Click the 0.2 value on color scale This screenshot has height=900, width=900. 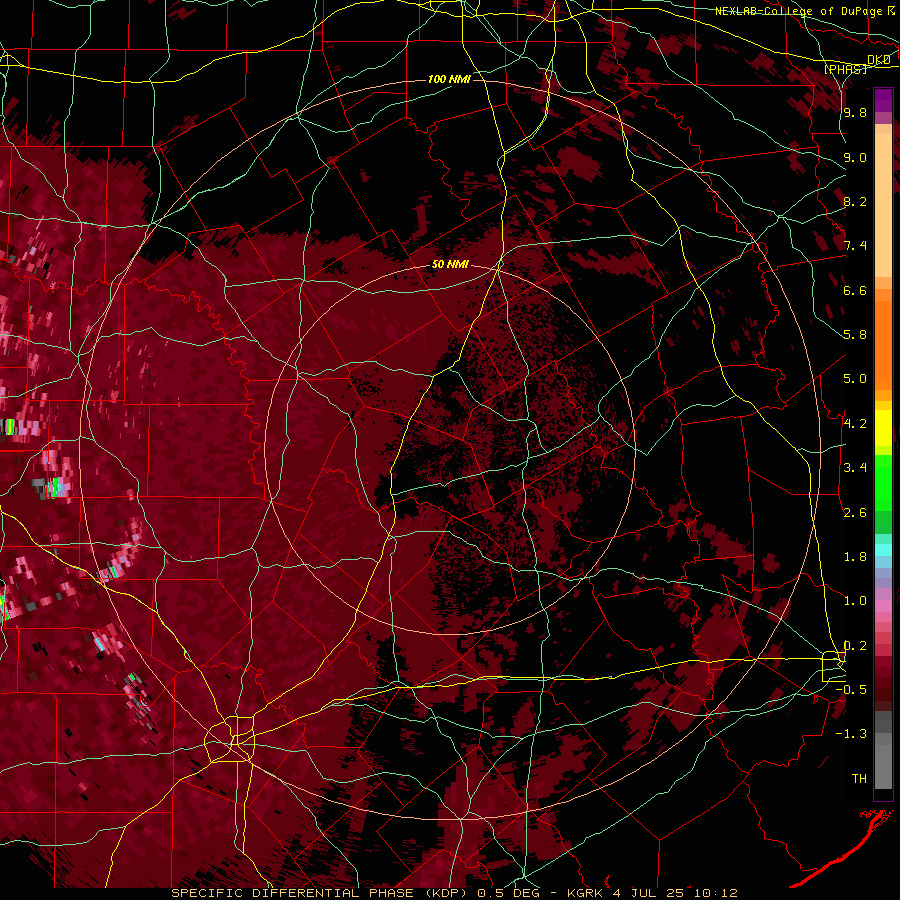(855, 646)
